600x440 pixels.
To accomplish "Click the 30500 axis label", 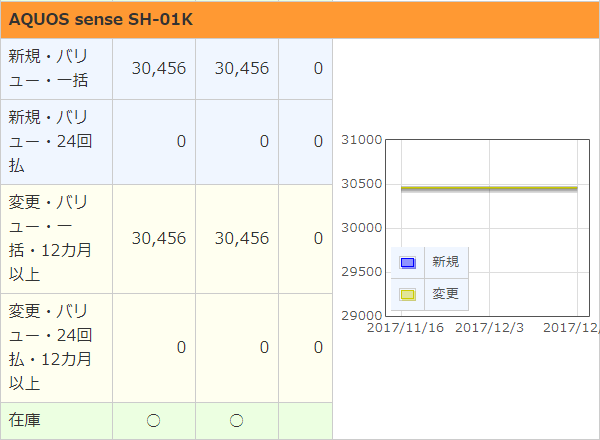I will point(362,184).
